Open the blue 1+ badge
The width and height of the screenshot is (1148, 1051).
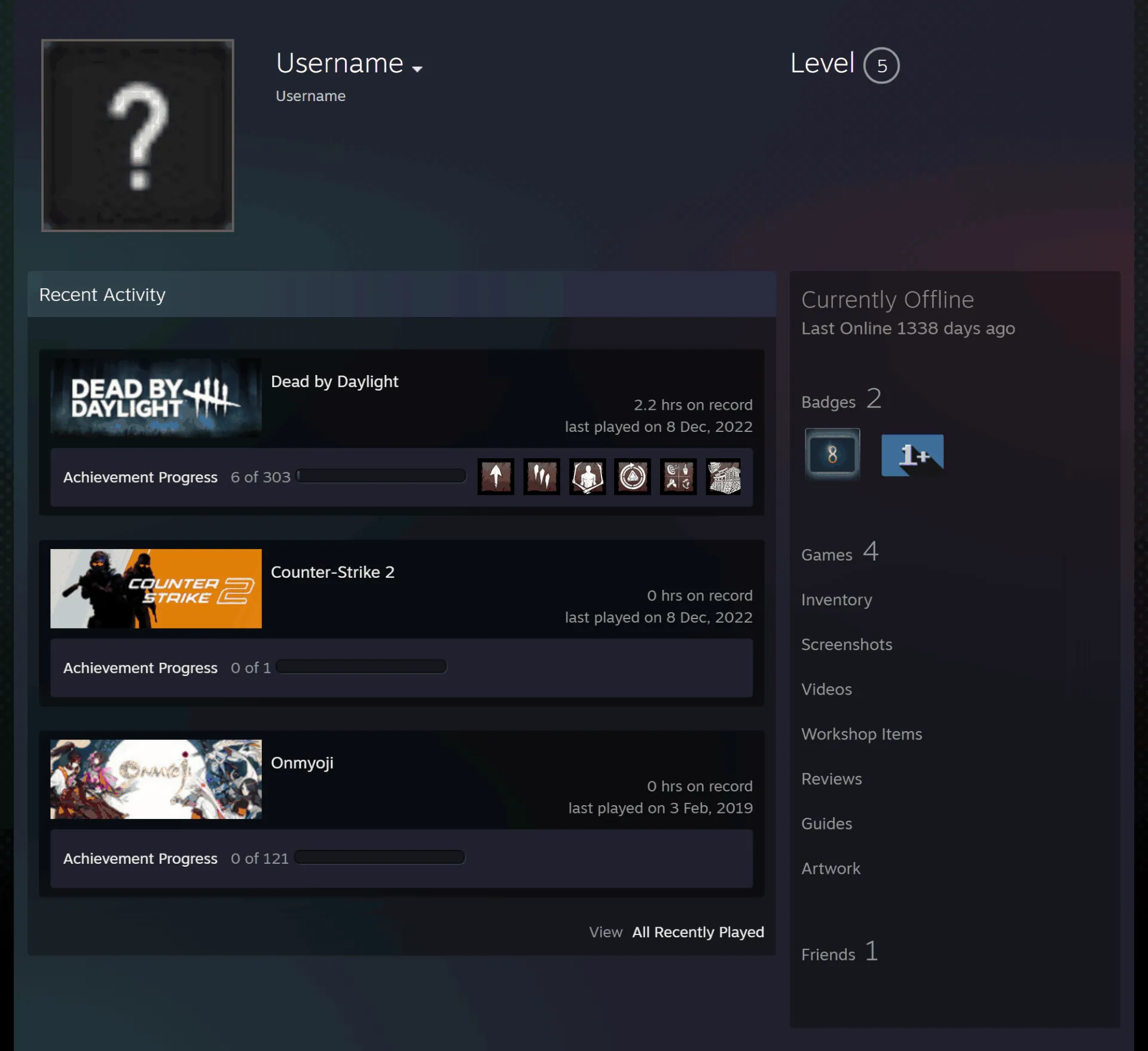(x=912, y=455)
